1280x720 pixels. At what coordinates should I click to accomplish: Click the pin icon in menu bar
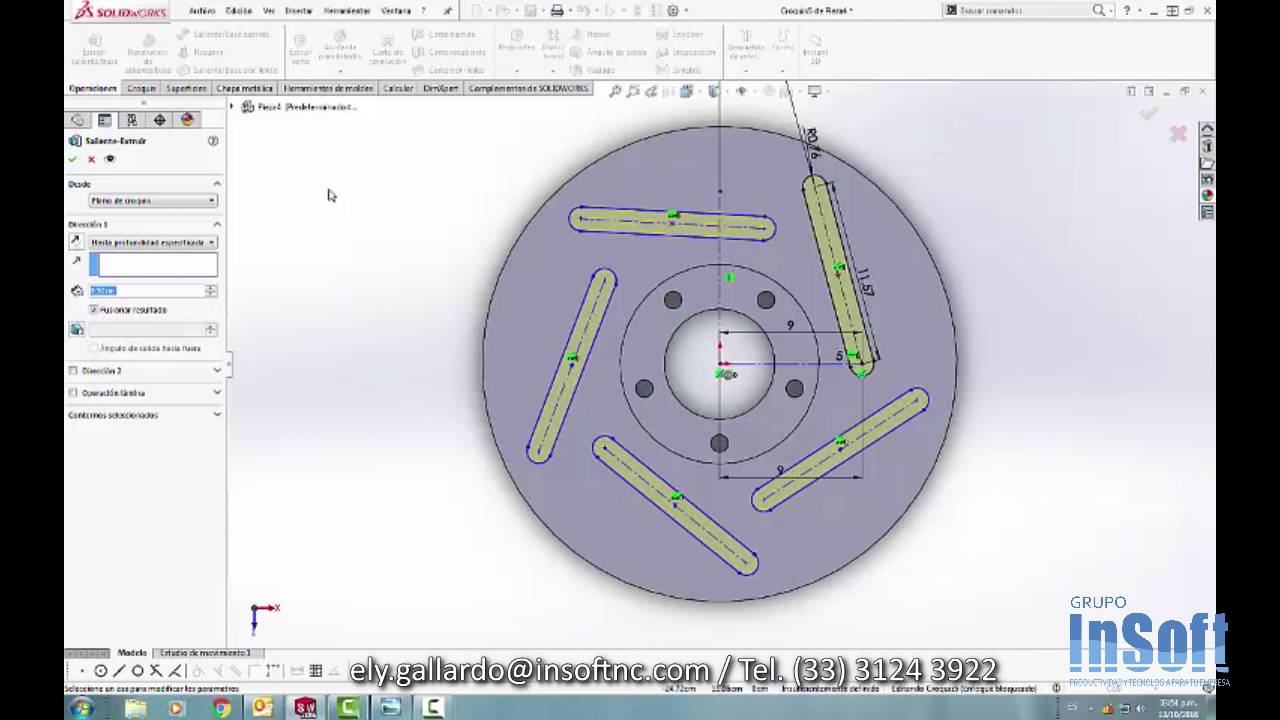(447, 11)
